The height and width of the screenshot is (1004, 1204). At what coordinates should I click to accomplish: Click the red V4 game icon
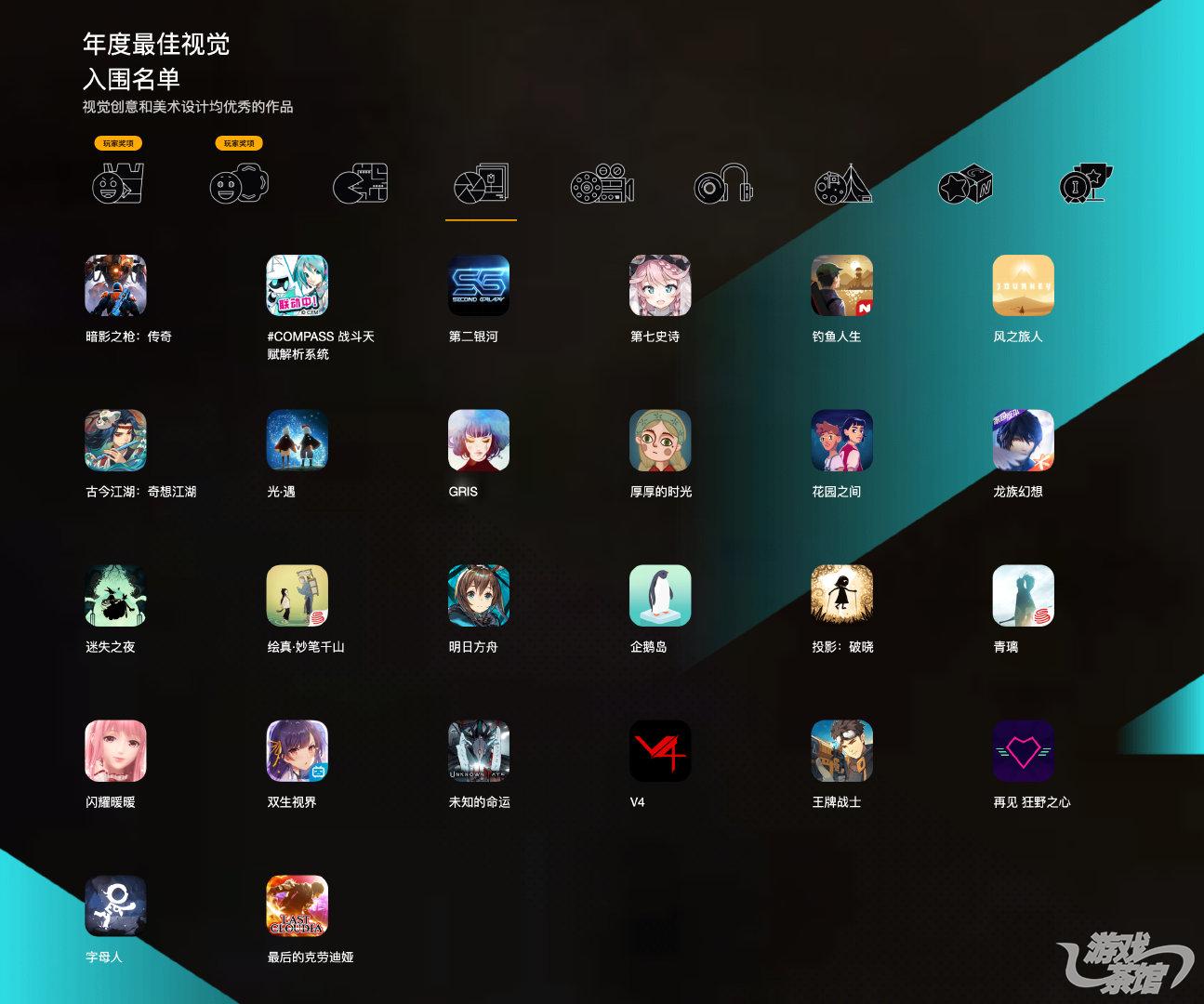pyautogui.click(x=660, y=751)
